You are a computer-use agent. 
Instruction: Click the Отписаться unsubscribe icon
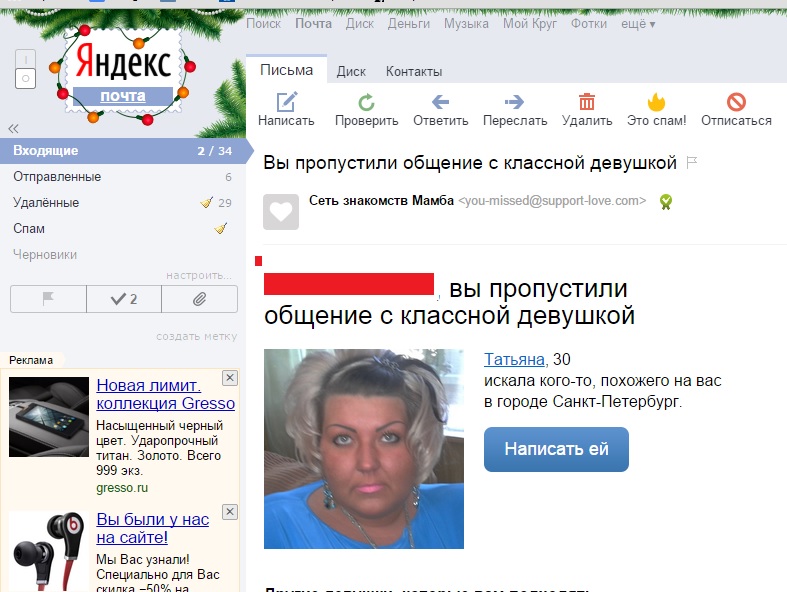tap(736, 102)
